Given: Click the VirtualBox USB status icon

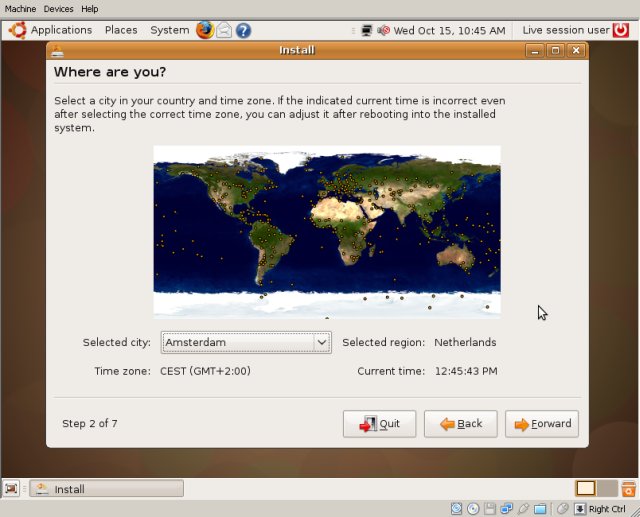Looking at the screenshot, I should click(x=523, y=509).
